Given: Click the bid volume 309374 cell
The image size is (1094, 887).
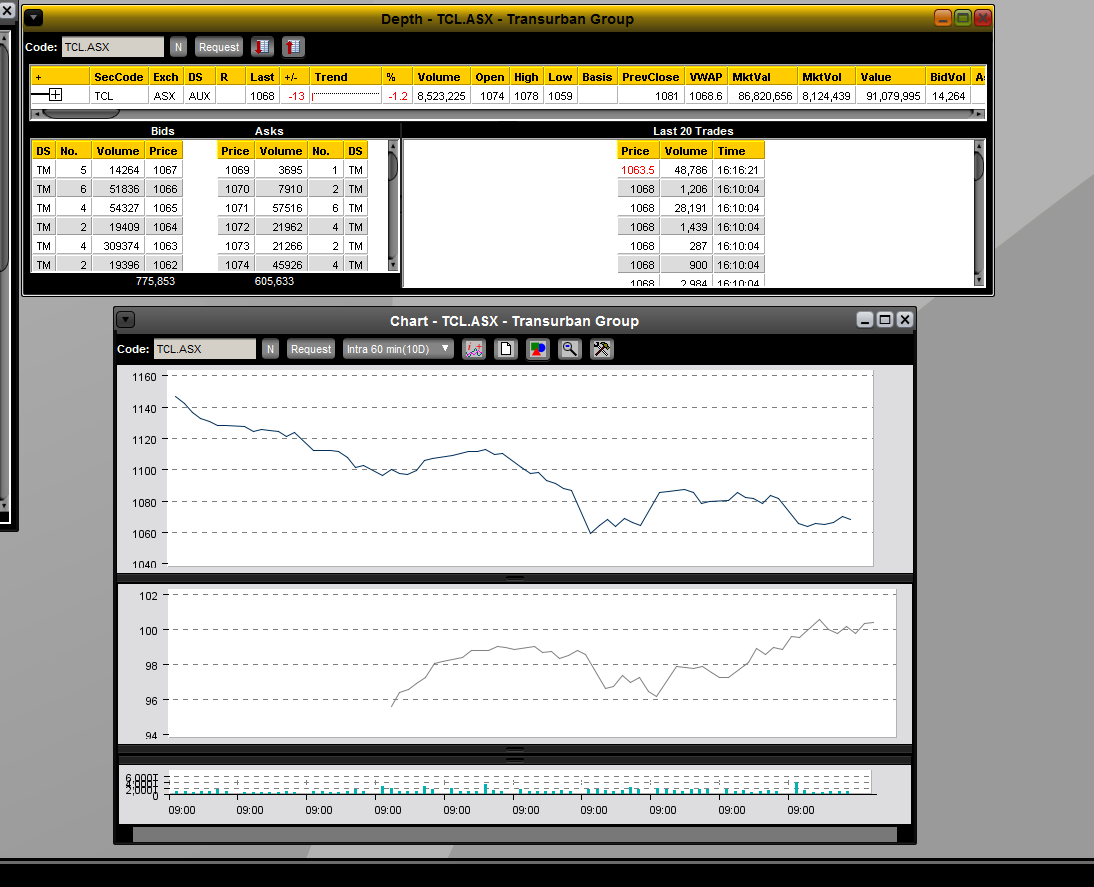Looking at the screenshot, I should 117,246.
